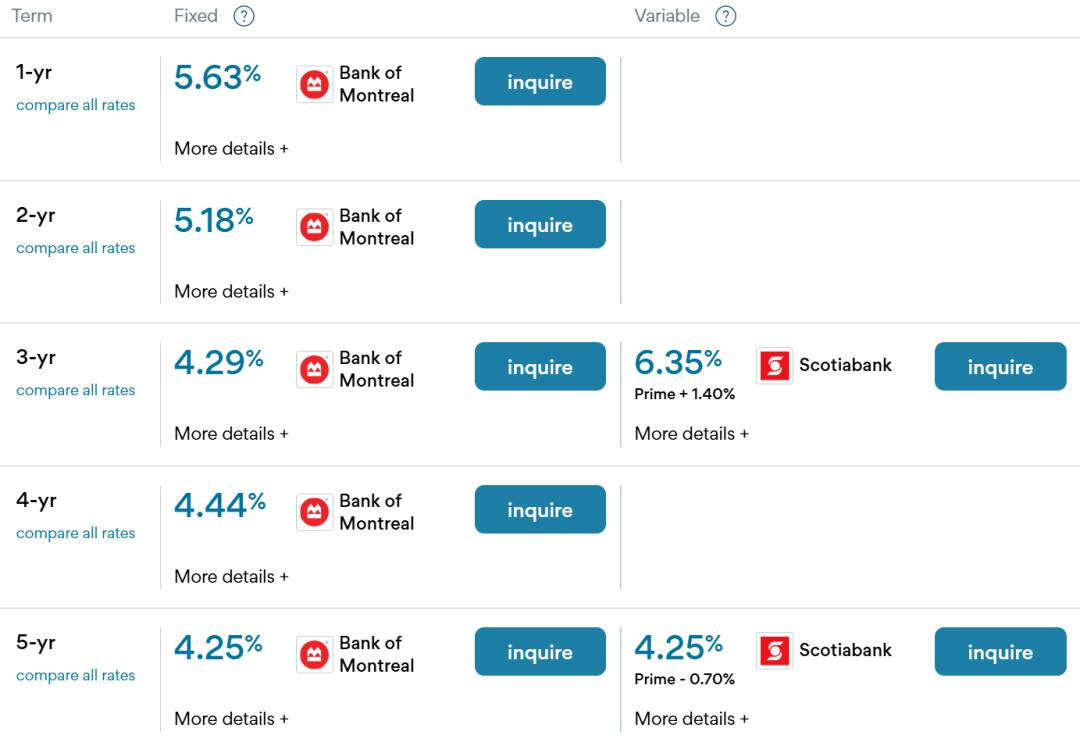
Task: Expand More details for 5-yr variable rate
Action: tap(691, 718)
